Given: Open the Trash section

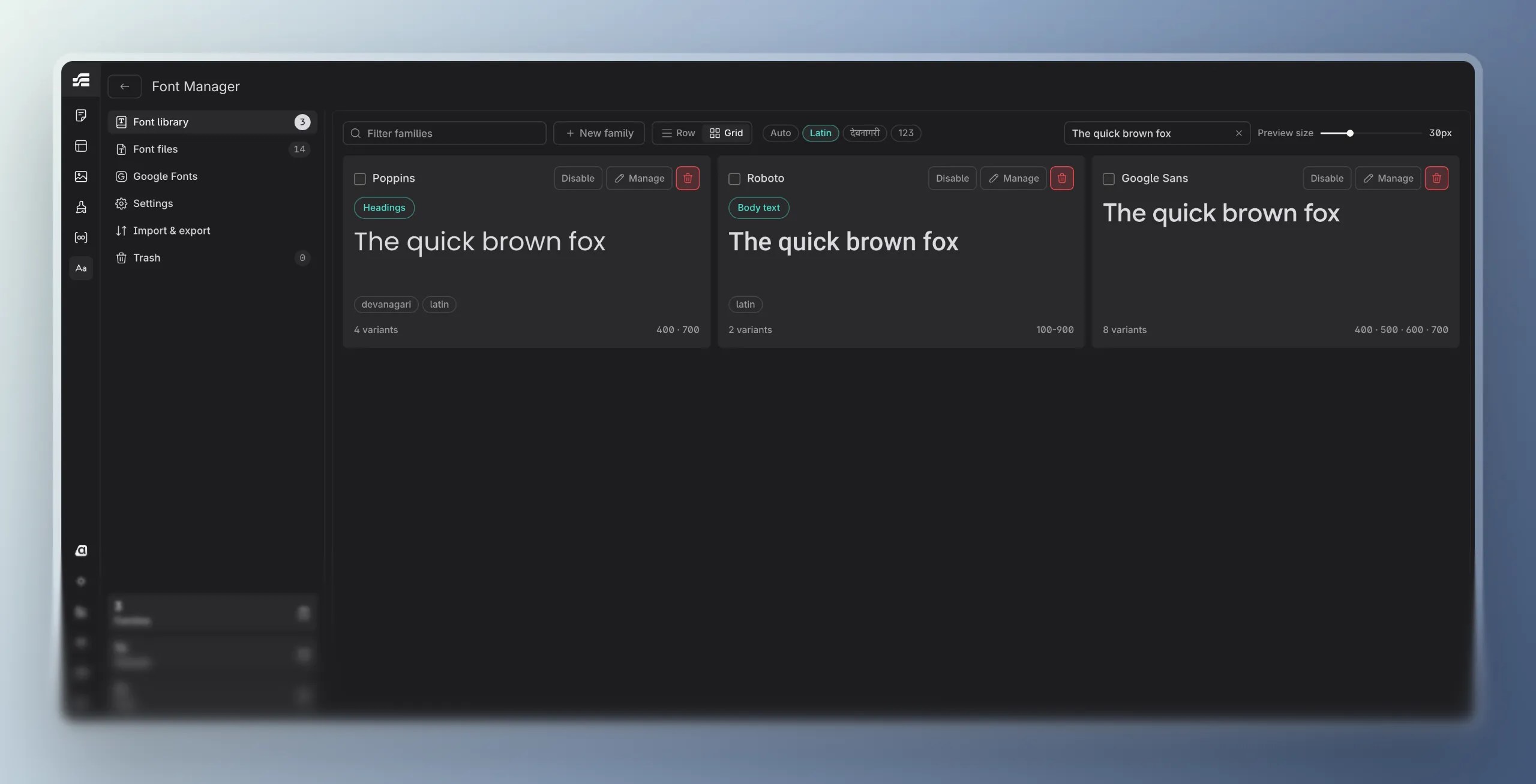Looking at the screenshot, I should click(x=212, y=258).
